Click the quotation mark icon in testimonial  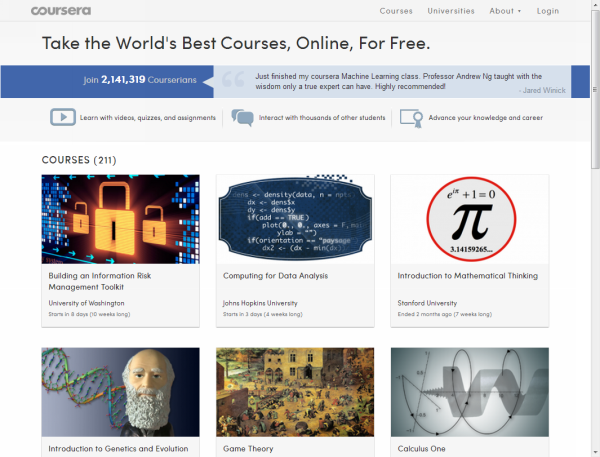(x=233, y=80)
